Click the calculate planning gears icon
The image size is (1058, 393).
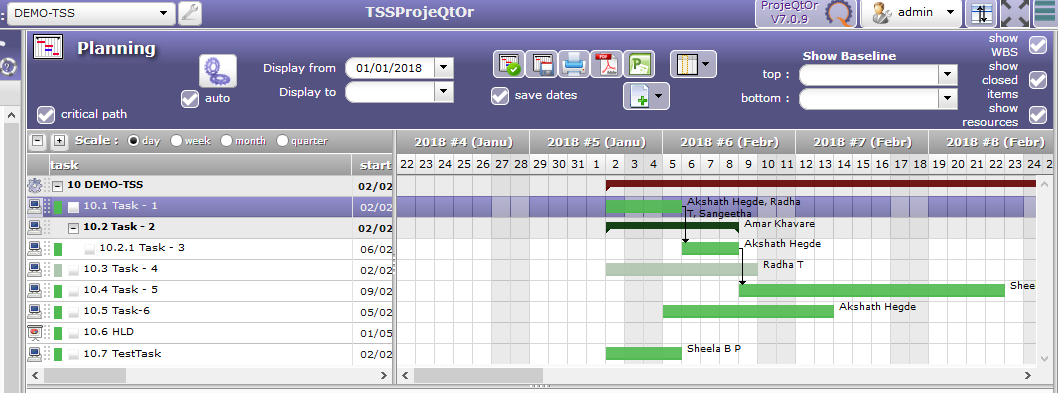click(x=217, y=71)
